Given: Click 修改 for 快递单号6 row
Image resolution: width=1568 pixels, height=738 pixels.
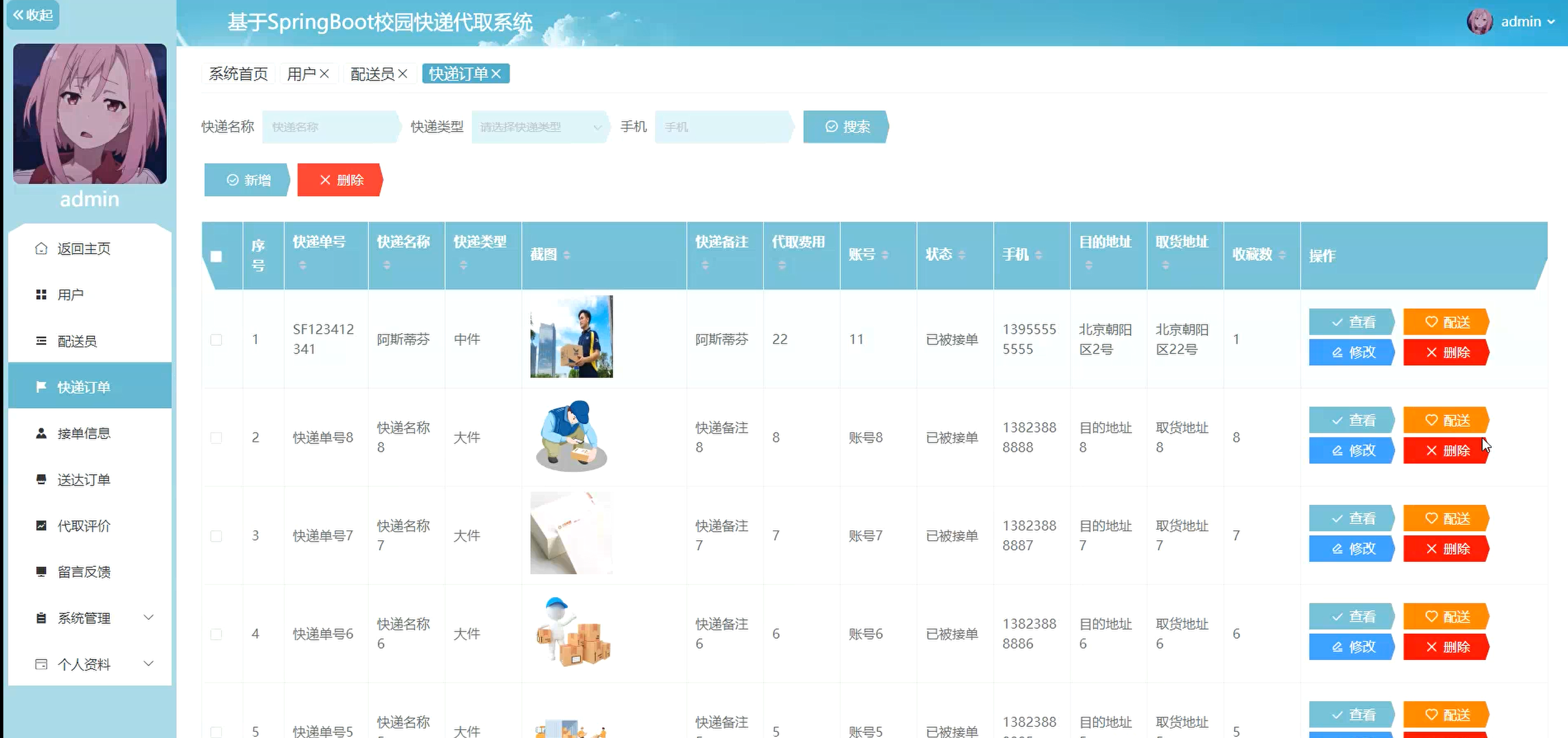Looking at the screenshot, I should click(1352, 647).
